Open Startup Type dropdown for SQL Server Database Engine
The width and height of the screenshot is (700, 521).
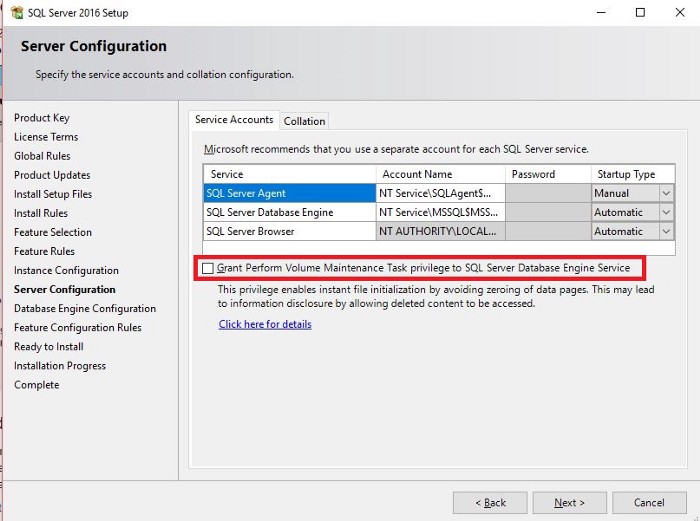click(x=666, y=213)
